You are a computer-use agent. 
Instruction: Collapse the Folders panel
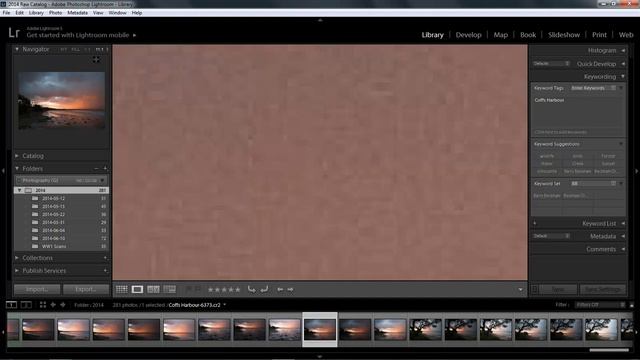point(17,168)
